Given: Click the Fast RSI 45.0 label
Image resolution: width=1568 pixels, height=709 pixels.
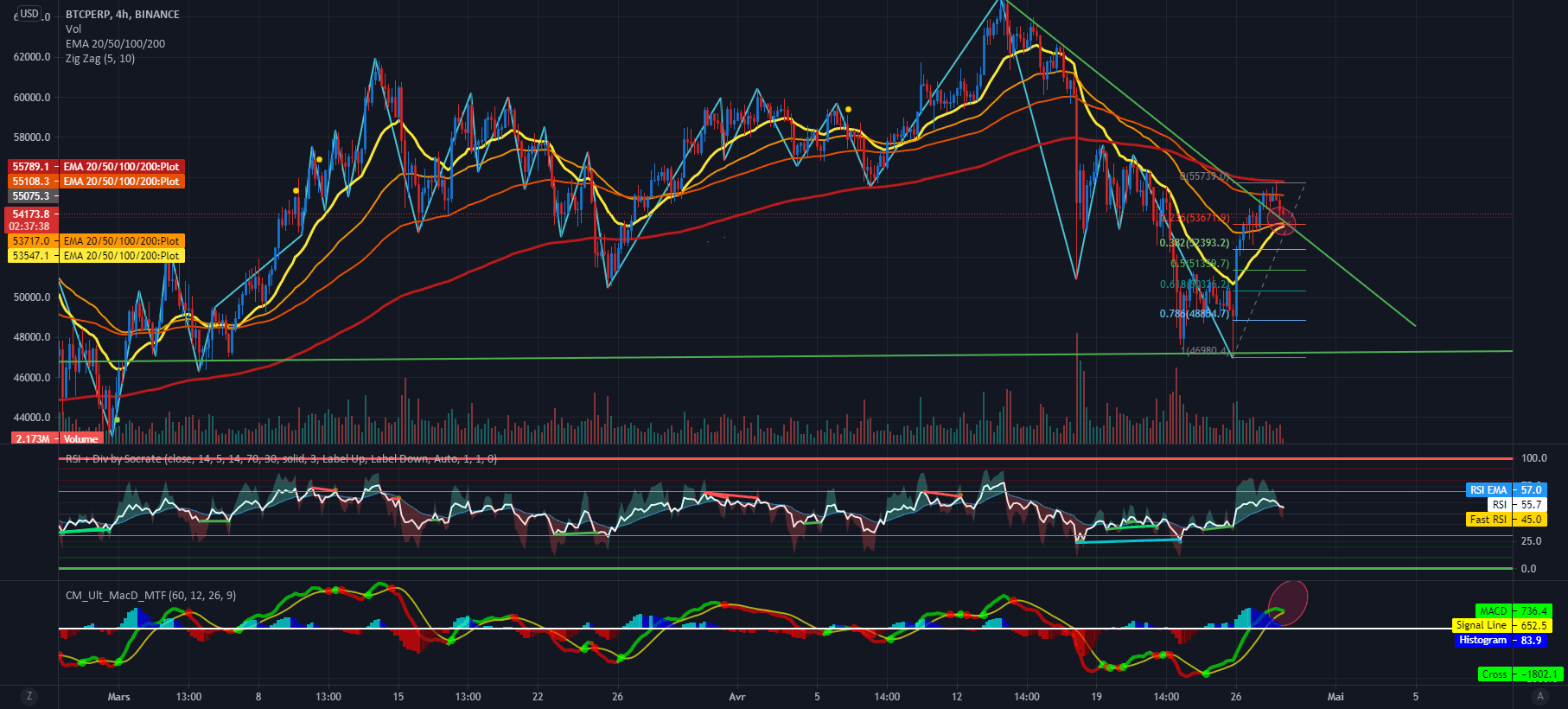Looking at the screenshot, I should tap(1506, 520).
